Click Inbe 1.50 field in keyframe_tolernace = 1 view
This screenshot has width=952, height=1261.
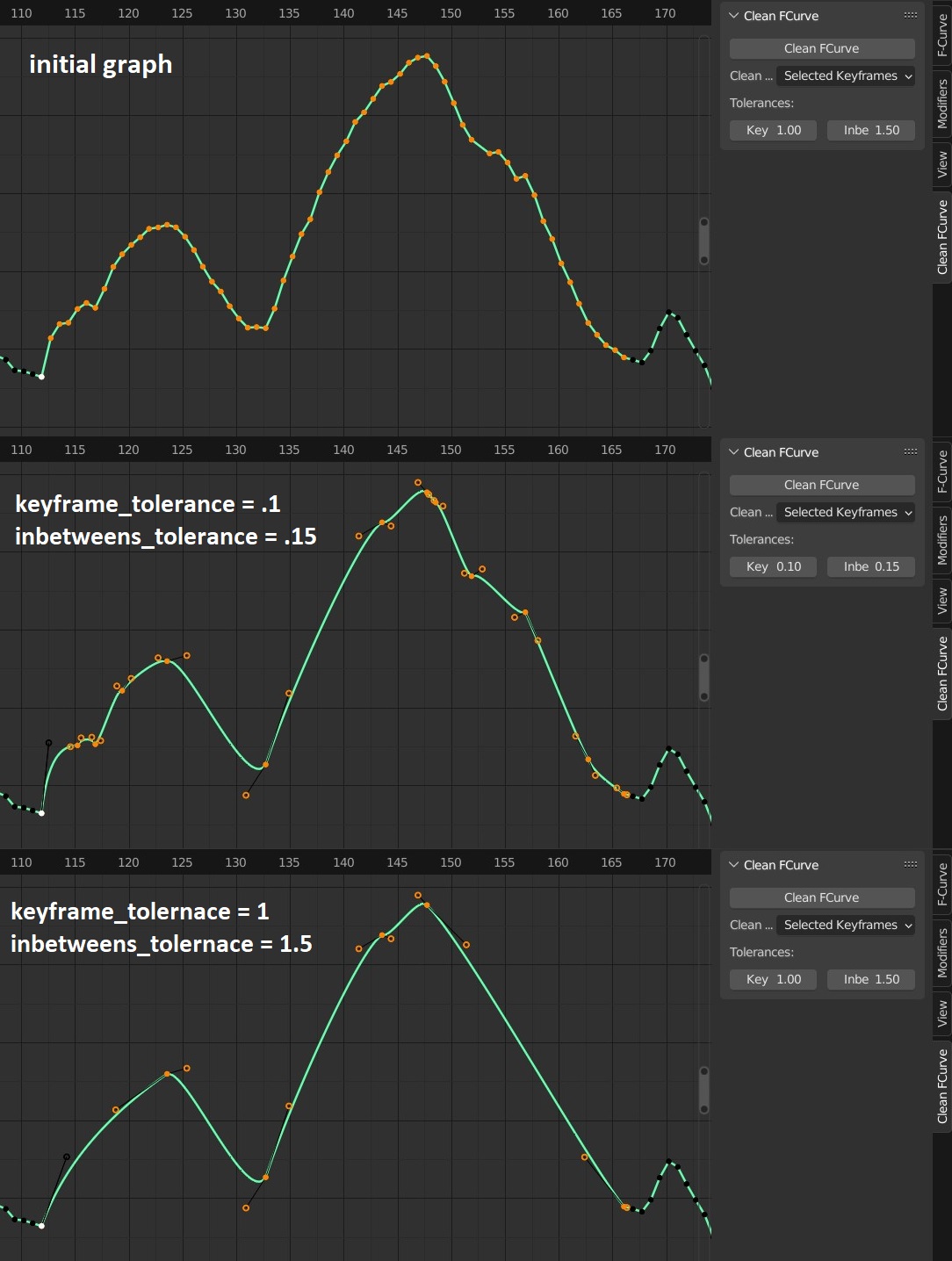click(x=871, y=979)
